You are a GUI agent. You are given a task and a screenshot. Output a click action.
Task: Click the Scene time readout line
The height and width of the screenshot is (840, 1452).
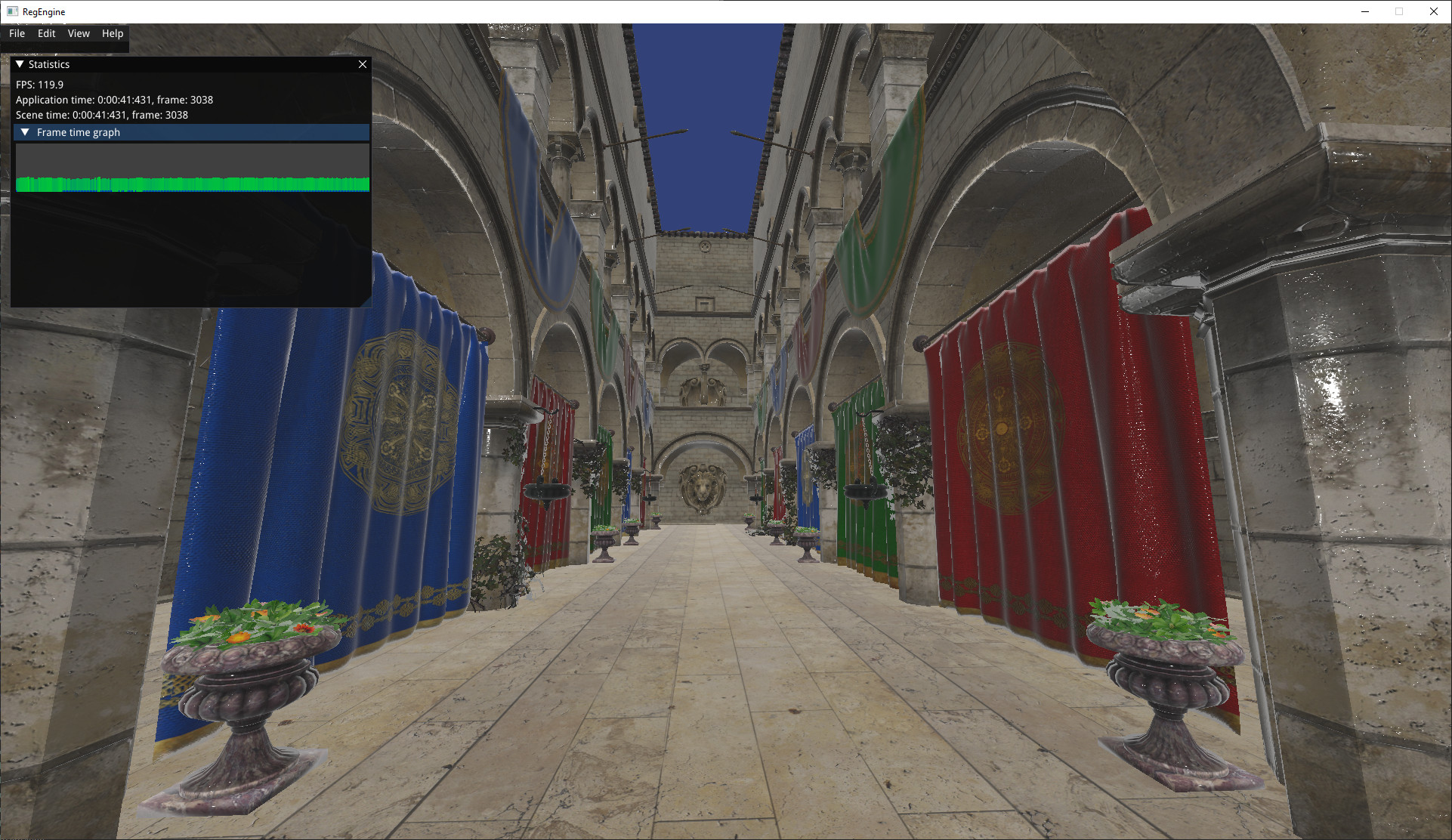[x=101, y=115]
